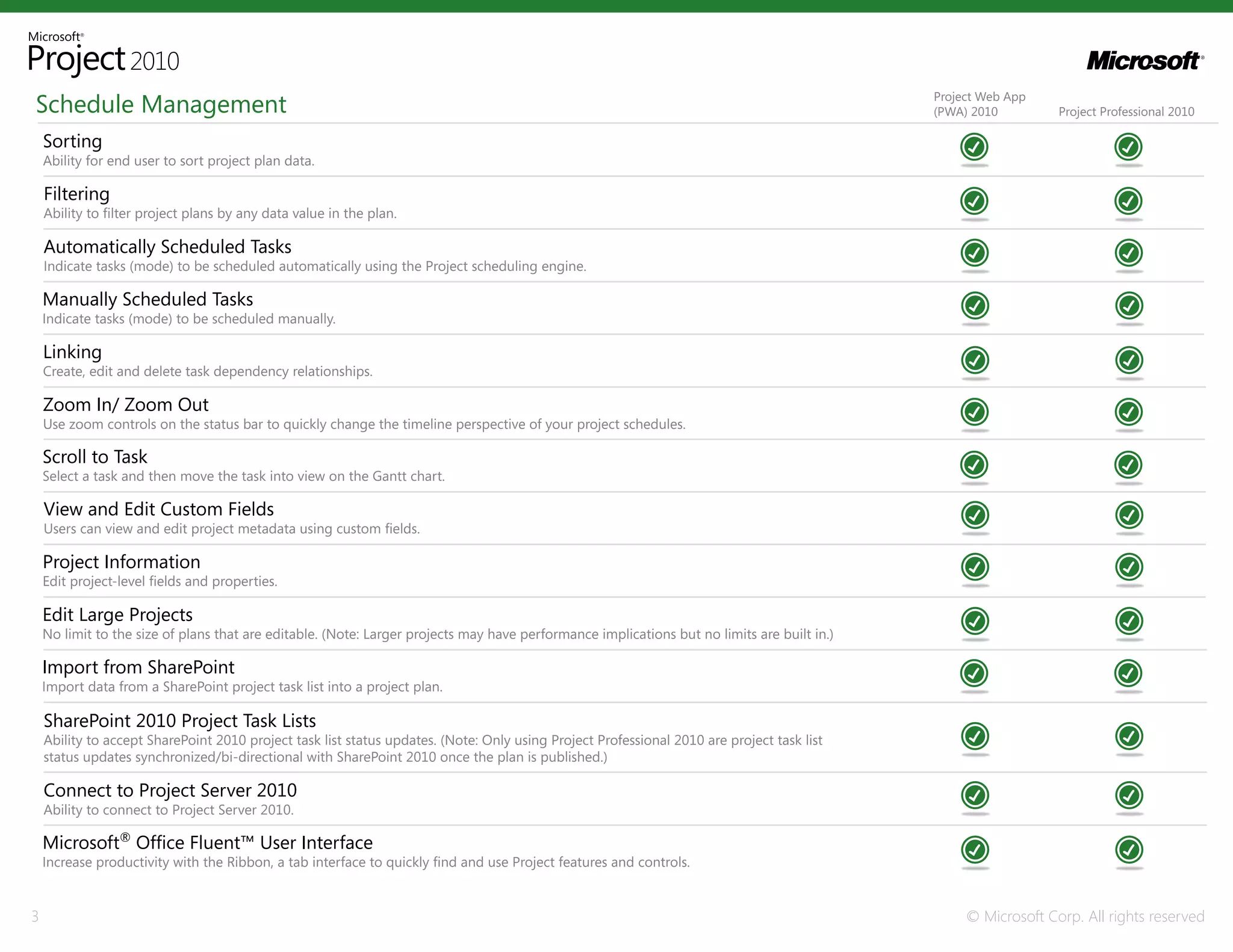Click Project Professional checkmark for Edit Large Projects

[x=1129, y=621]
